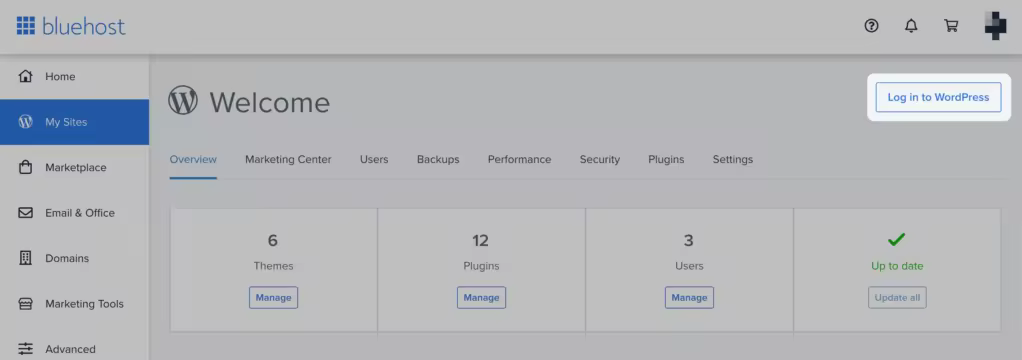Switch to the Marketing Center tab

coord(288,159)
